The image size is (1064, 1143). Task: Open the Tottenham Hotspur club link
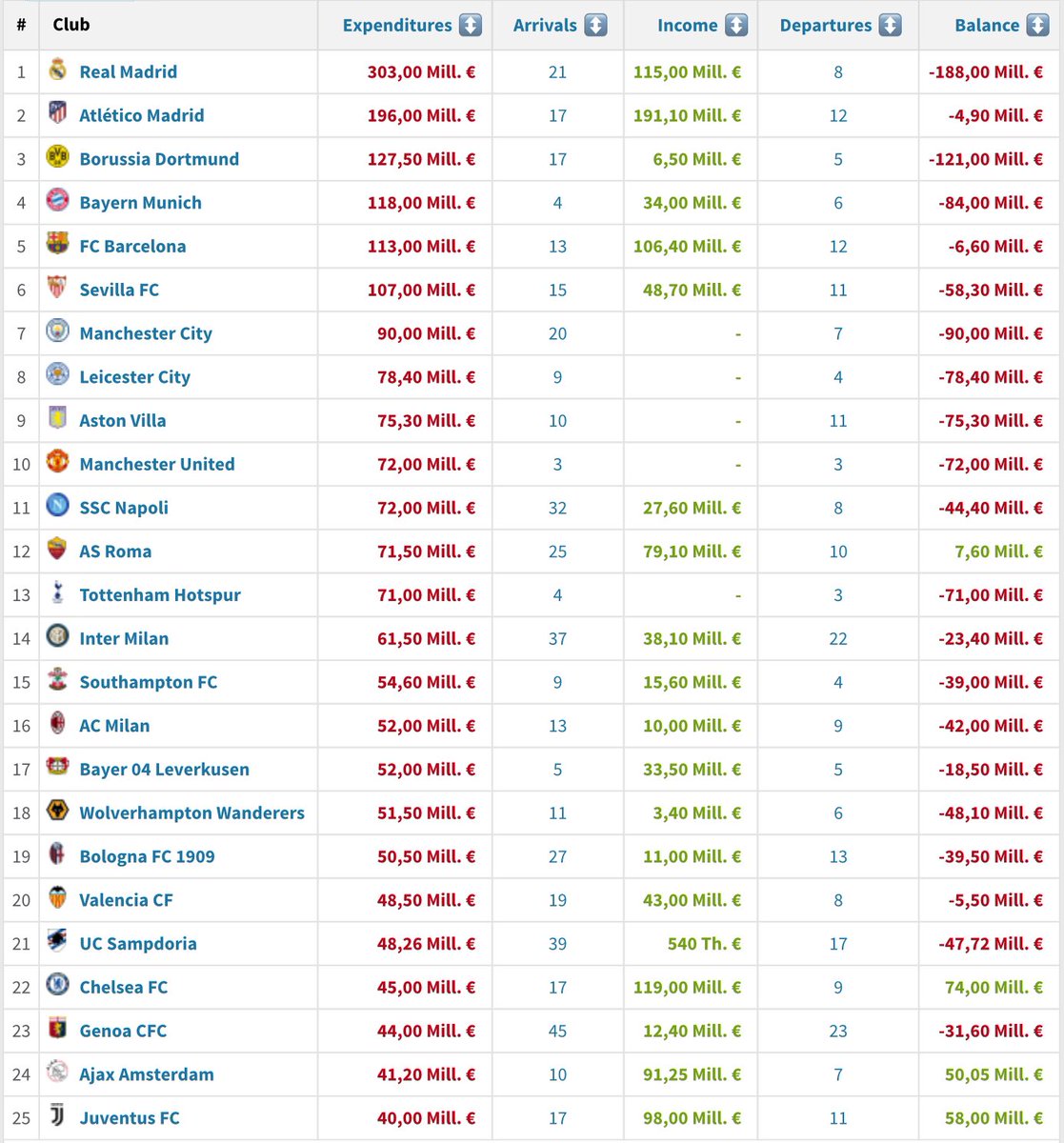[x=160, y=595]
